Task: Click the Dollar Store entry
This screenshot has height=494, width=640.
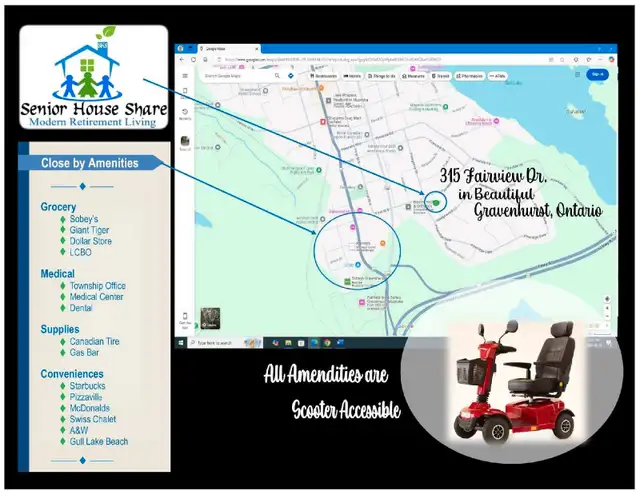Action: pos(90,241)
